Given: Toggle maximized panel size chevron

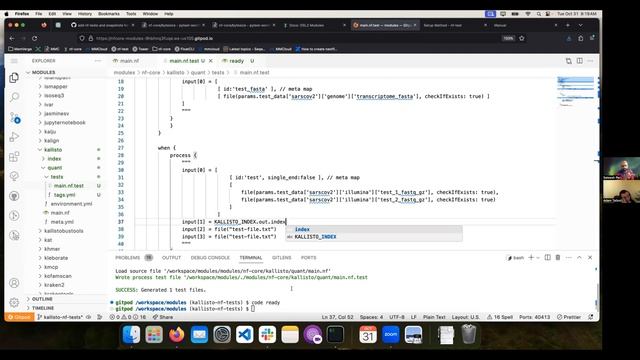Looking at the screenshot, I should [x=579, y=258].
